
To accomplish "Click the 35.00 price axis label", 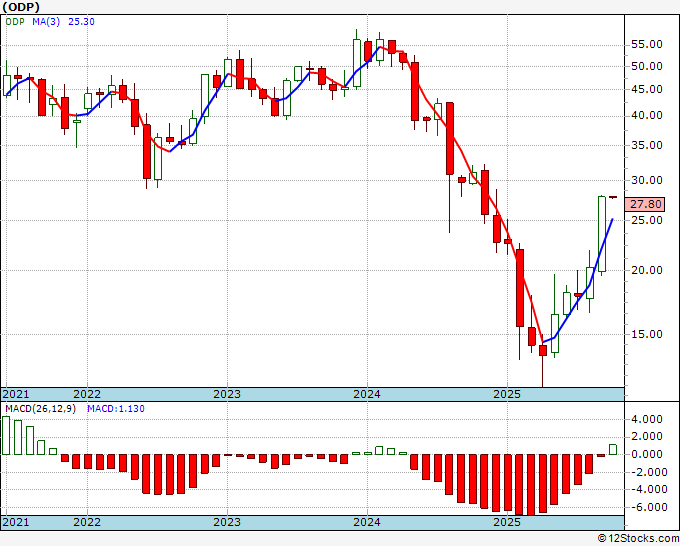I will click(646, 146).
